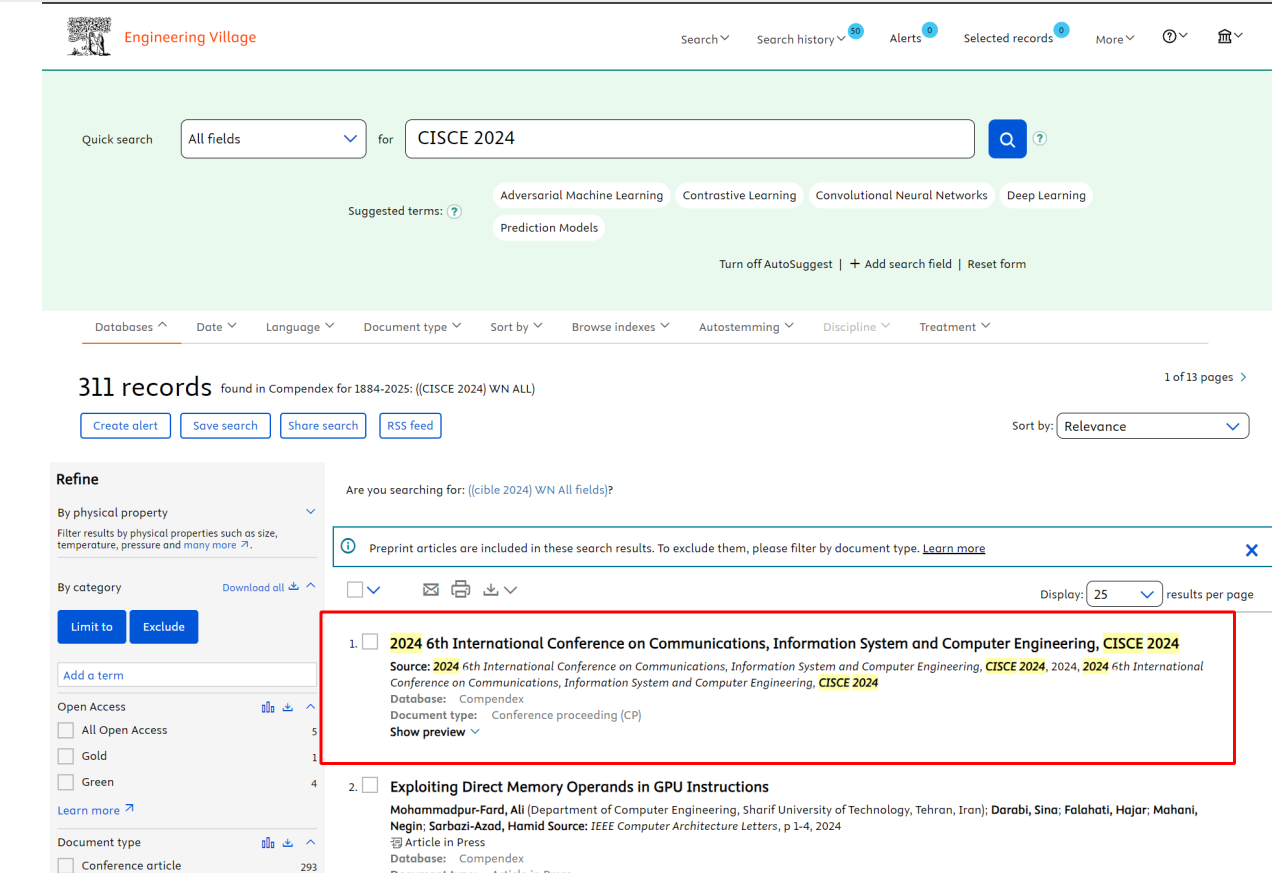Click the download results icon

point(491,590)
